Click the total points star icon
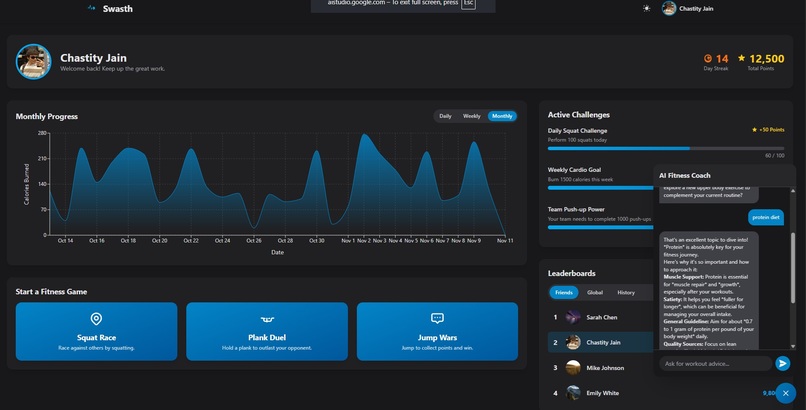 coord(741,58)
